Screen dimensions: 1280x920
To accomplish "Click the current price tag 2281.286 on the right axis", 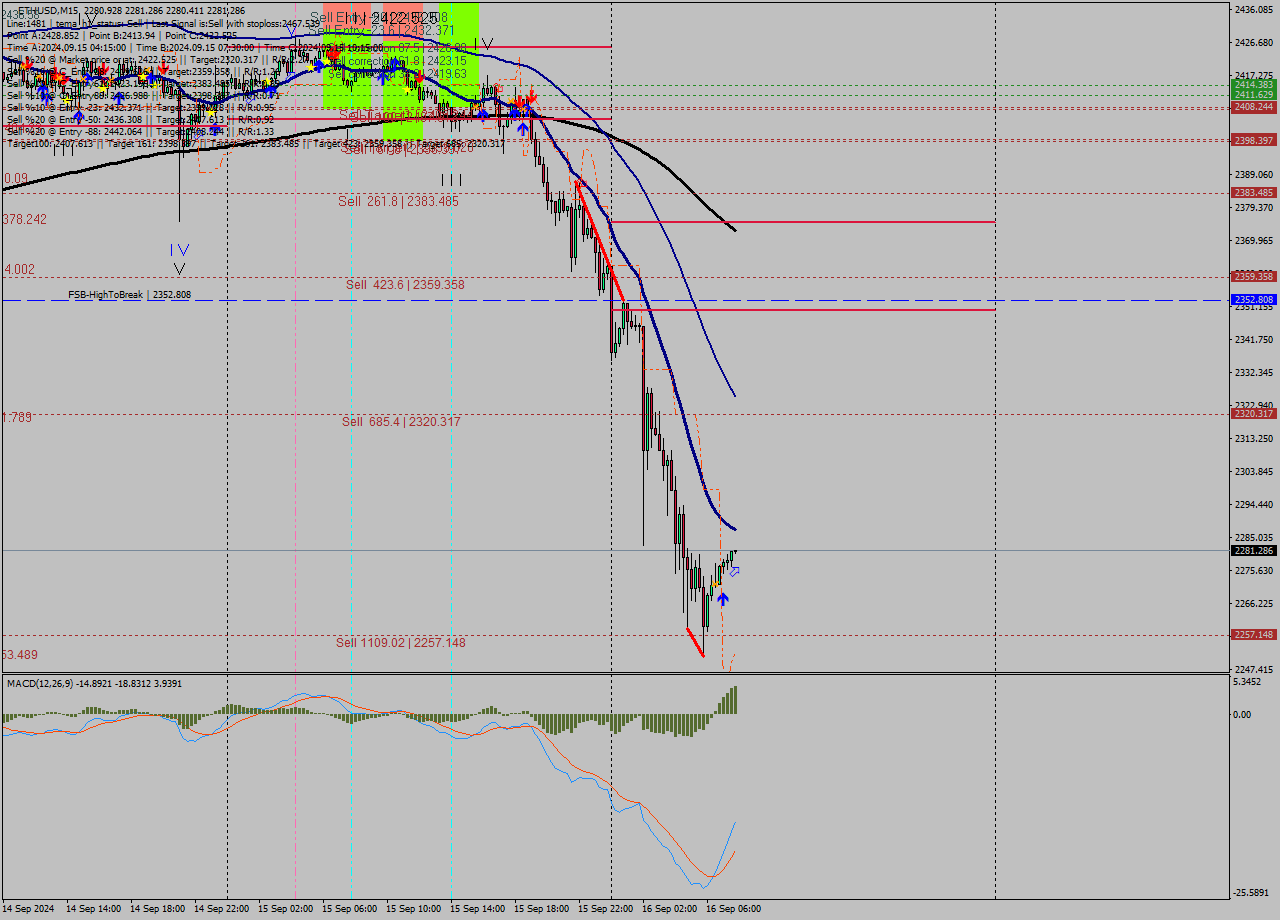I will [1253, 549].
